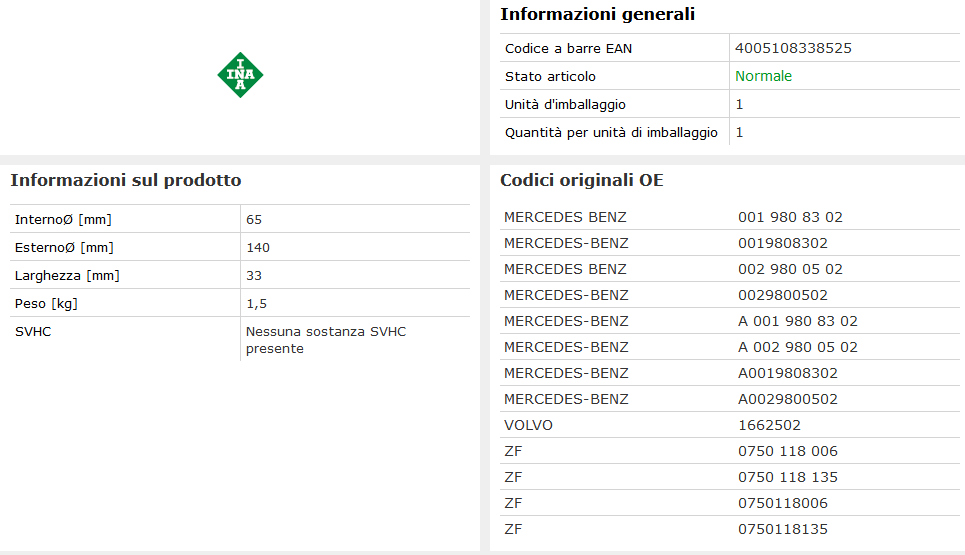
Task: Click the InternoØ [mm] row label
Action: [63, 219]
